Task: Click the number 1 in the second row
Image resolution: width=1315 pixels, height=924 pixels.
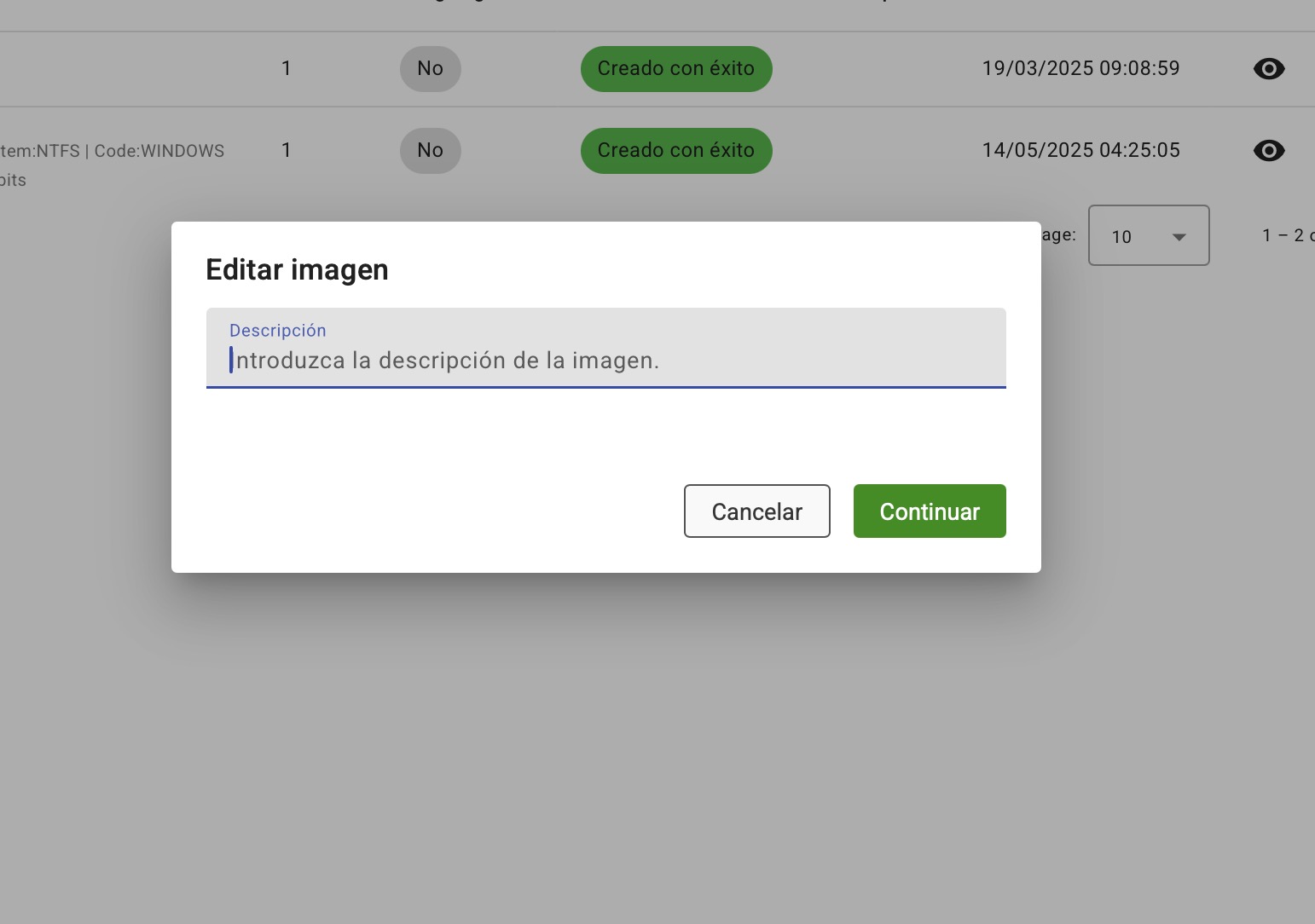Action: (287, 151)
